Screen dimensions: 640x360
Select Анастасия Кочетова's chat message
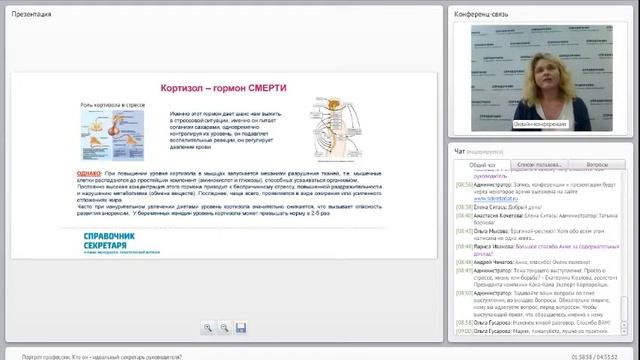click(537, 219)
